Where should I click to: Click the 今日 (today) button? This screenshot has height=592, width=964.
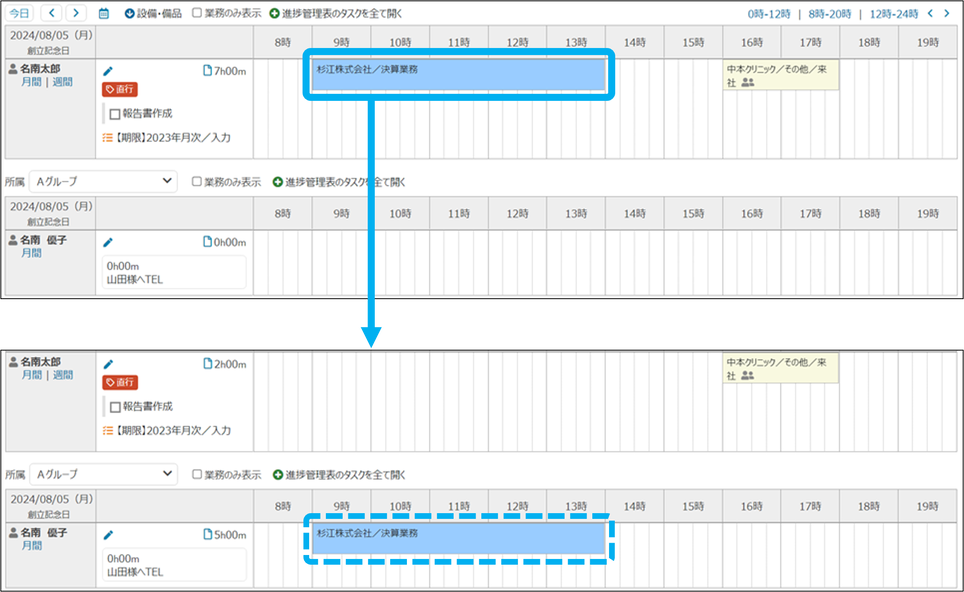pyautogui.click(x=19, y=14)
